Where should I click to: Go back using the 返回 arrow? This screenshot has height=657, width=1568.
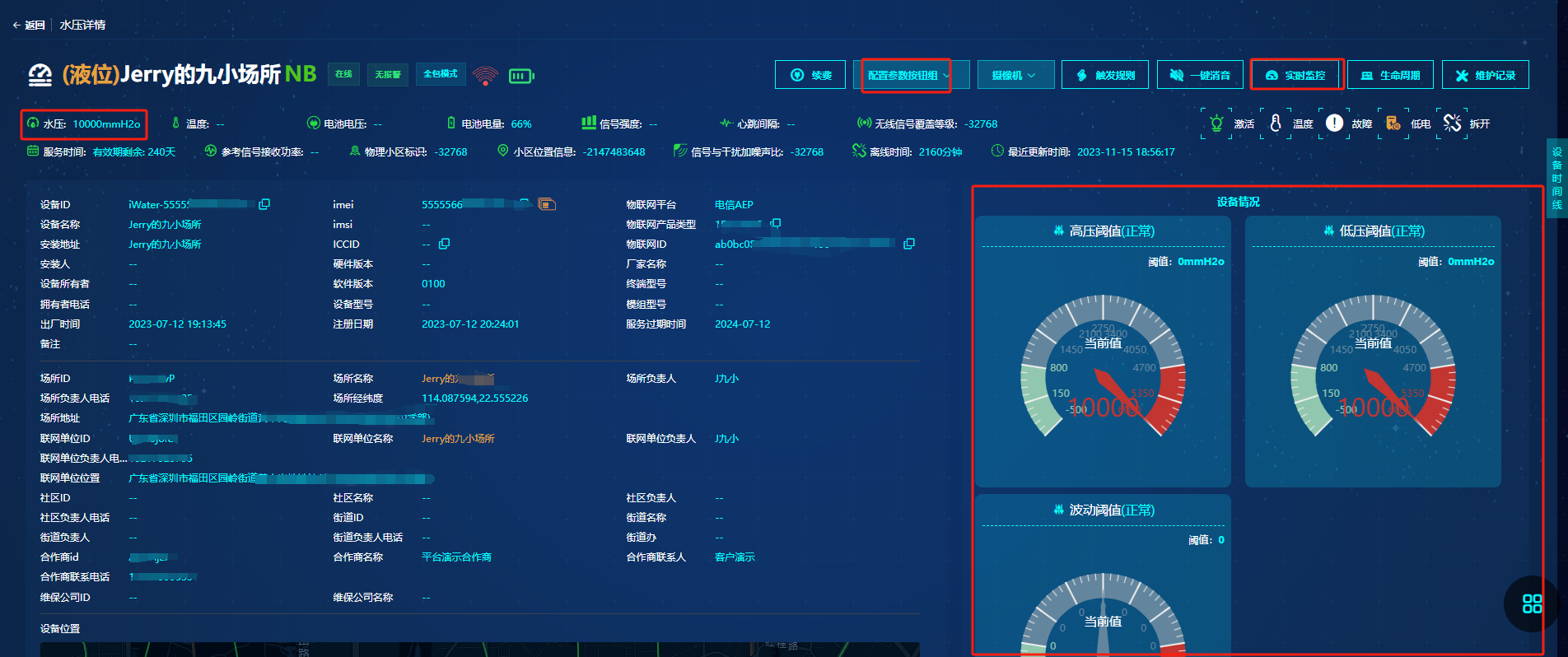coord(29,25)
